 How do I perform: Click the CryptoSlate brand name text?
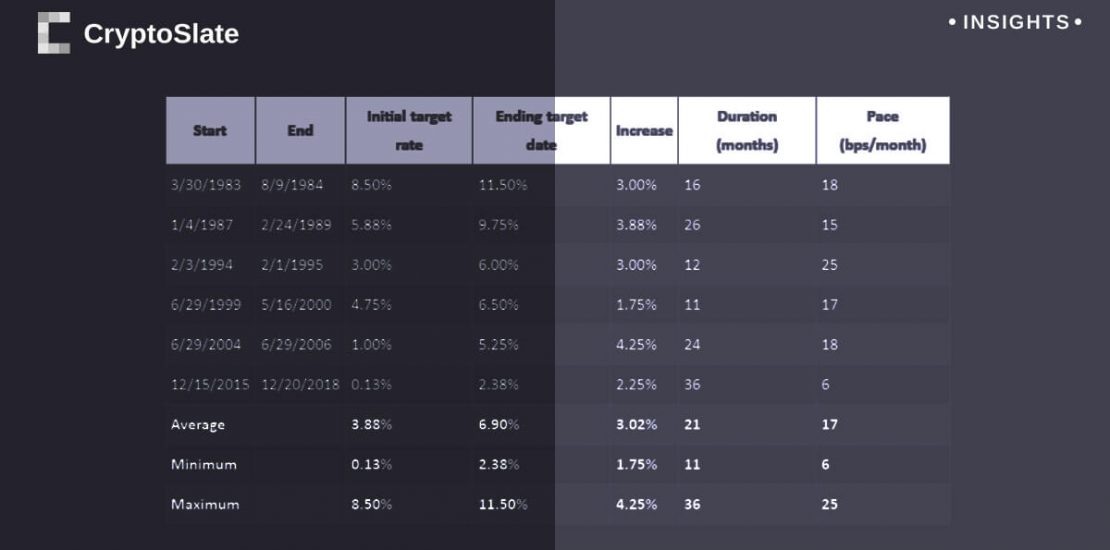(x=161, y=34)
